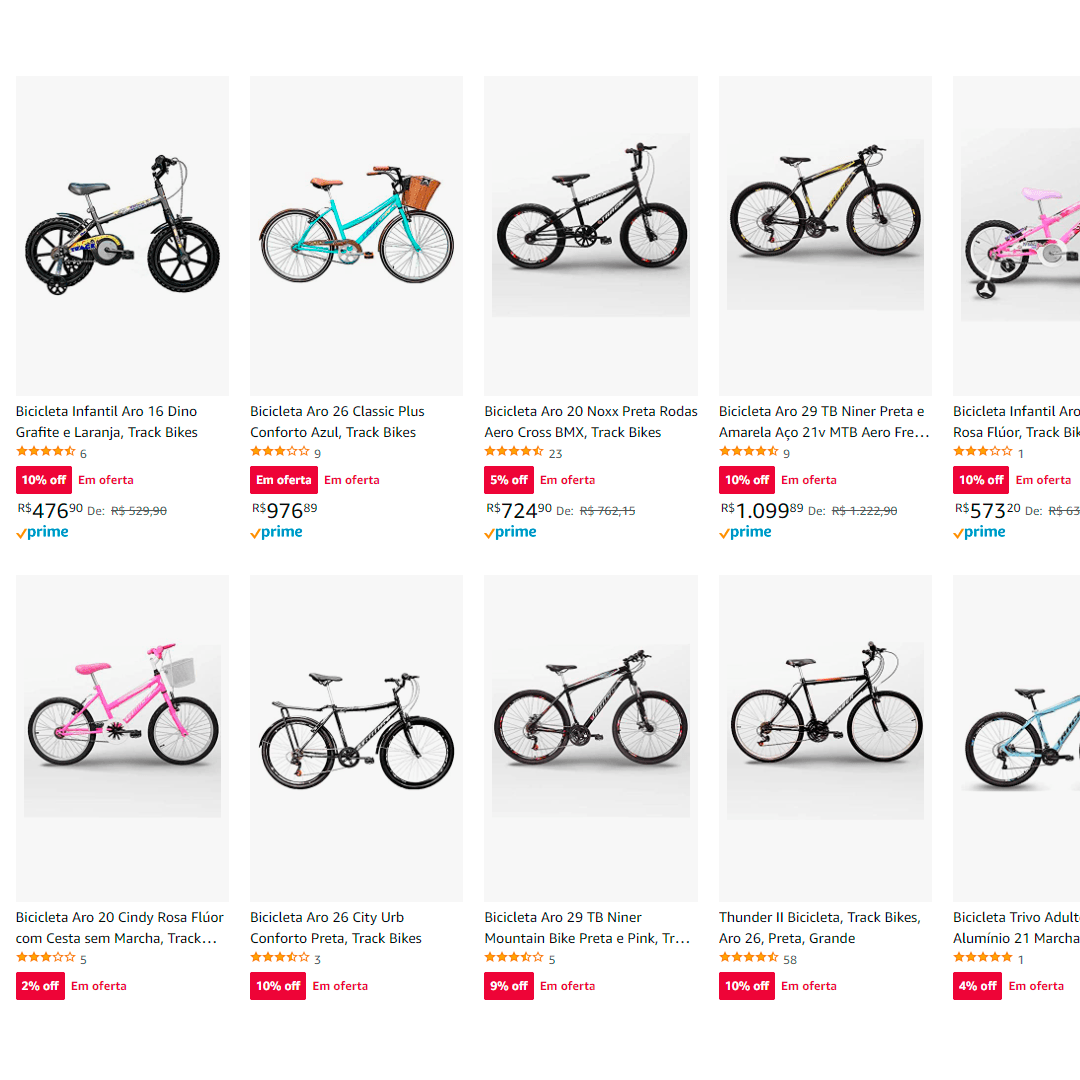Click the 9% off badge on the Aro 29 Niner Mountain Bike
This screenshot has height=1080, width=1080.
point(508,985)
